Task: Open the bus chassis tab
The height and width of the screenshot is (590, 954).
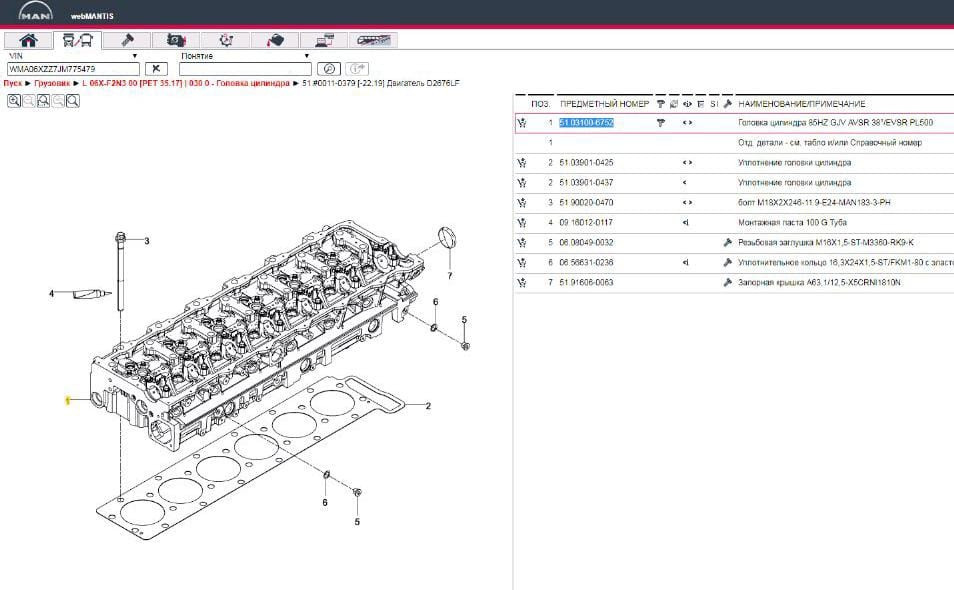Action: tap(373, 40)
